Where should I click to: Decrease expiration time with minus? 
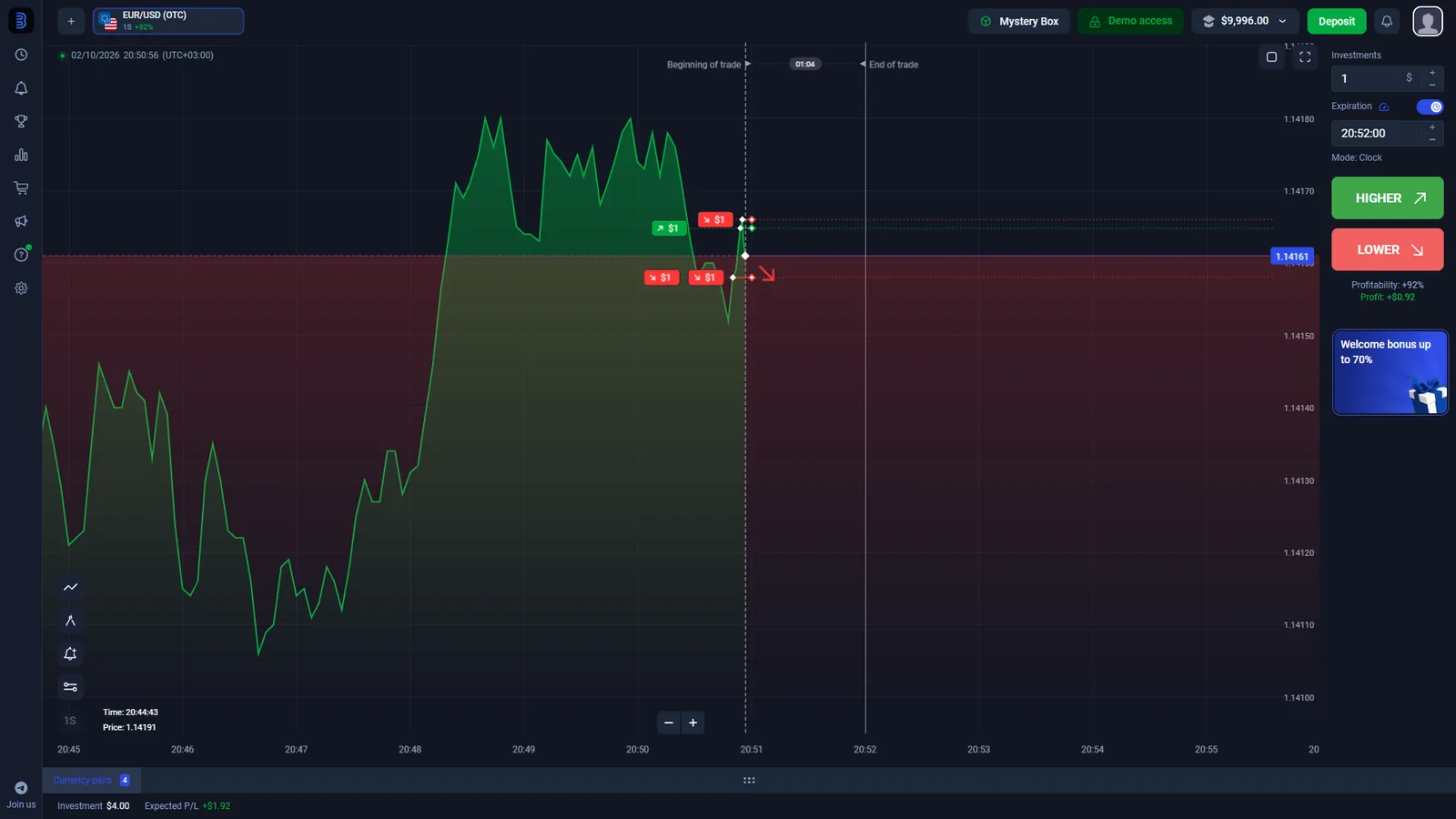click(1432, 139)
